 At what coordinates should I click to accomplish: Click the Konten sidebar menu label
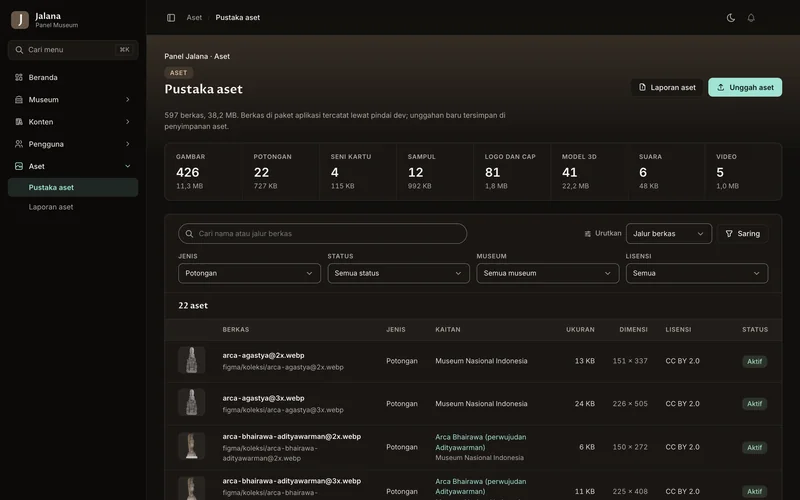(x=41, y=122)
